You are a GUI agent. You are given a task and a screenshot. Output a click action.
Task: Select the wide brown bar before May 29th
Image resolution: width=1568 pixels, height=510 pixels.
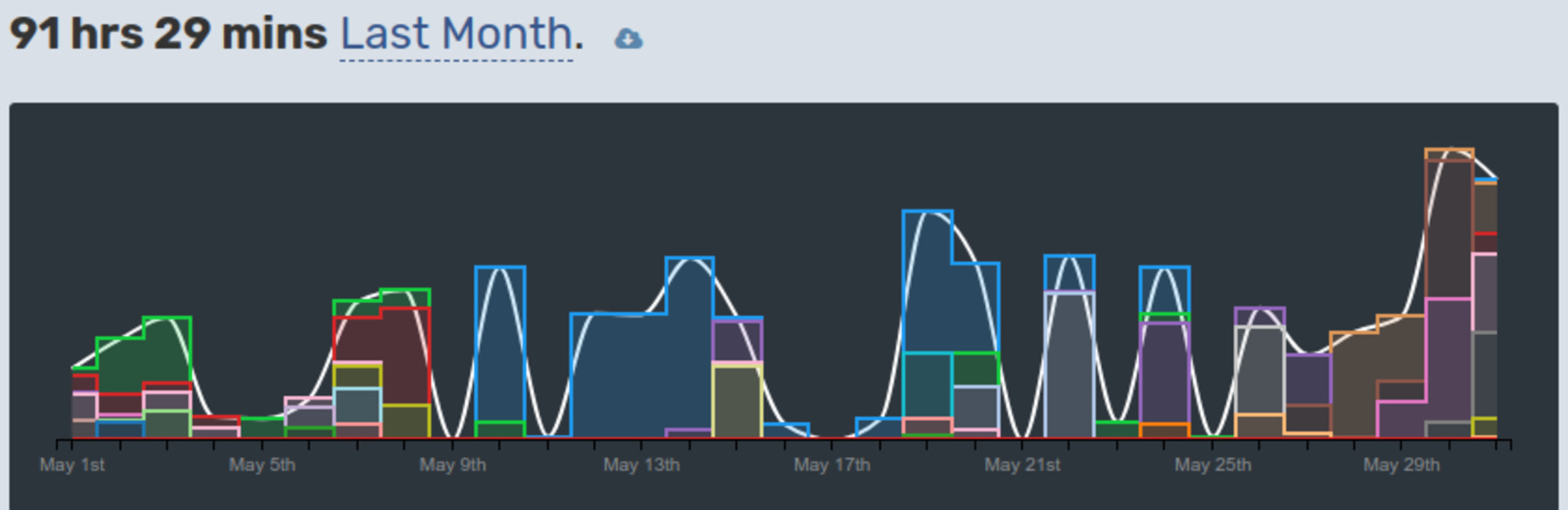point(1355,384)
